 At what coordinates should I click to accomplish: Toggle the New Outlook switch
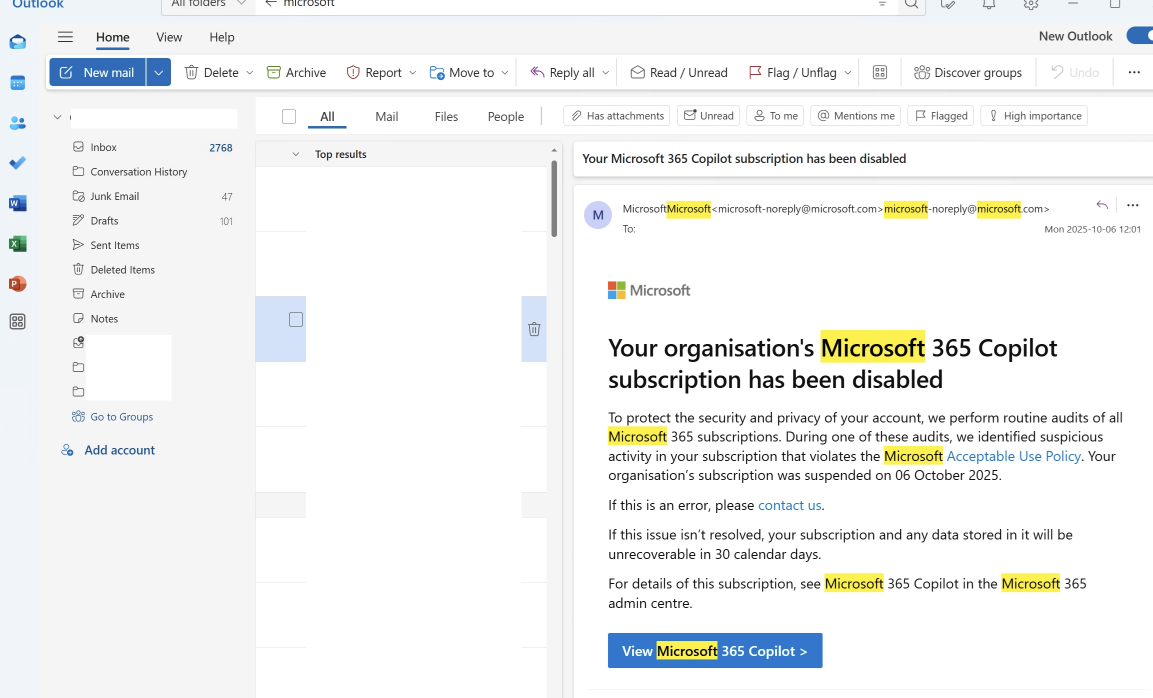[1140, 35]
